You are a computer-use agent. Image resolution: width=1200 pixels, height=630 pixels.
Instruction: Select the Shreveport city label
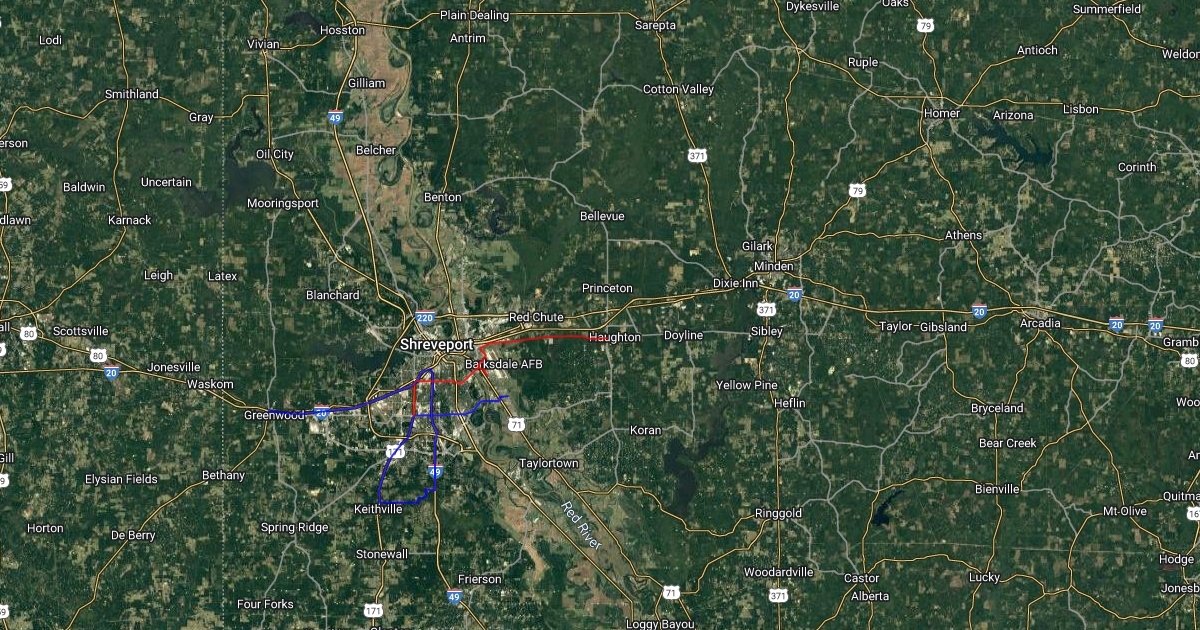coord(436,344)
